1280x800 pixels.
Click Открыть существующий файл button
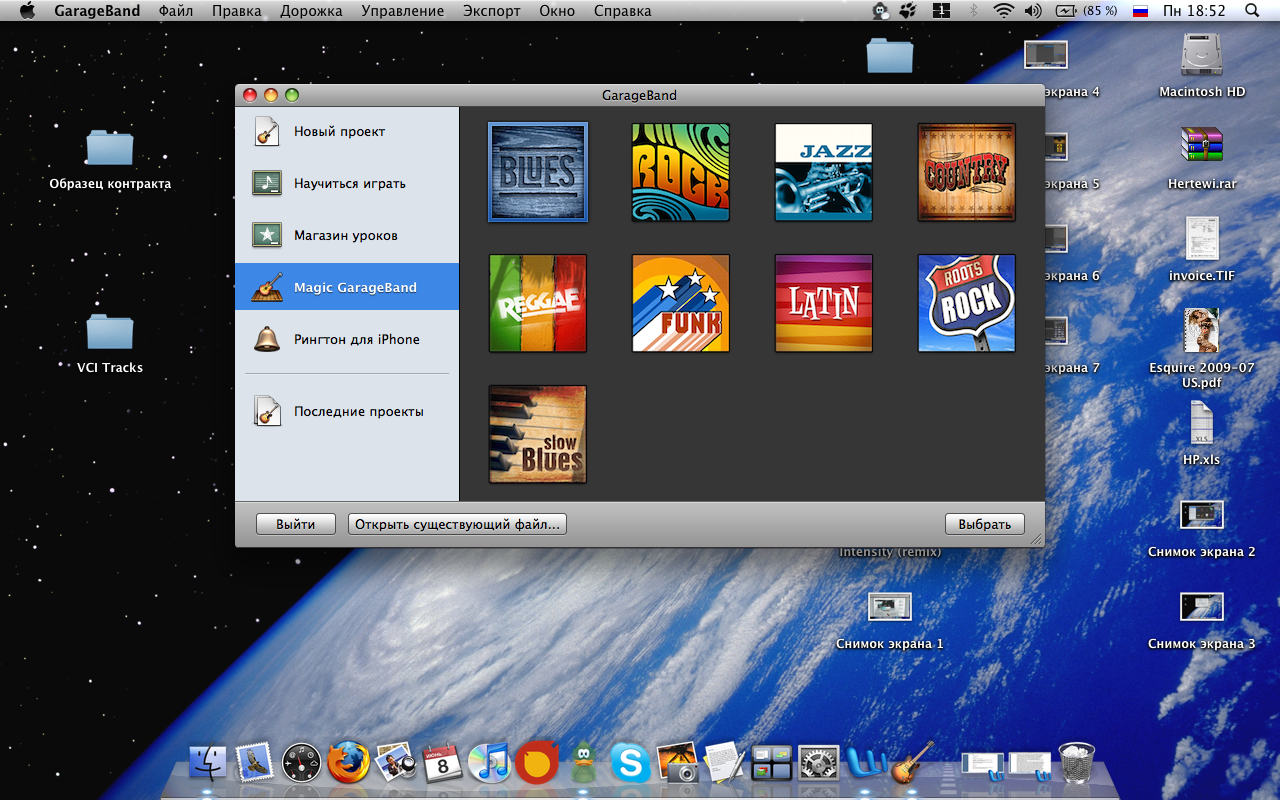(457, 524)
